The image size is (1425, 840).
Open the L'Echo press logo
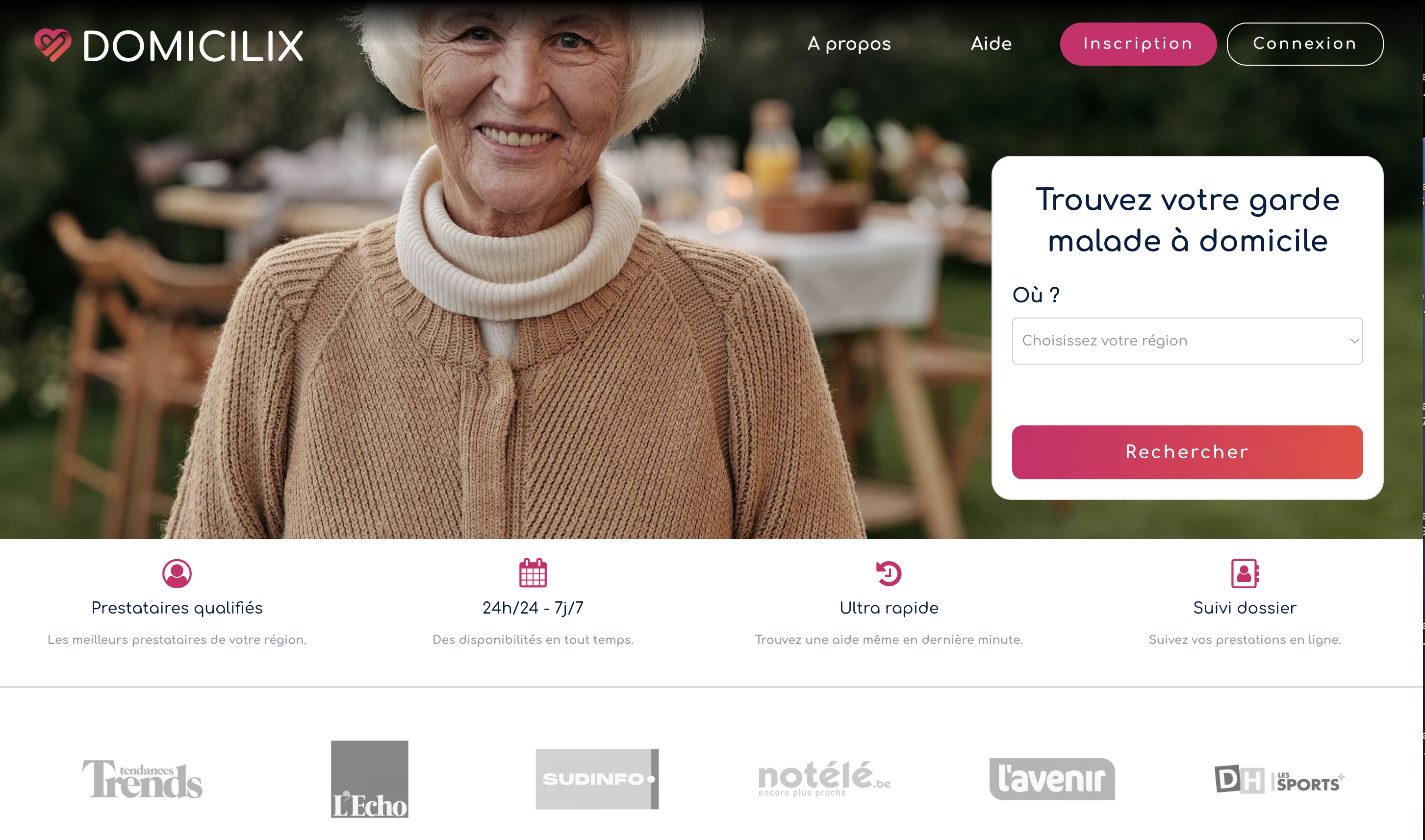tap(369, 779)
